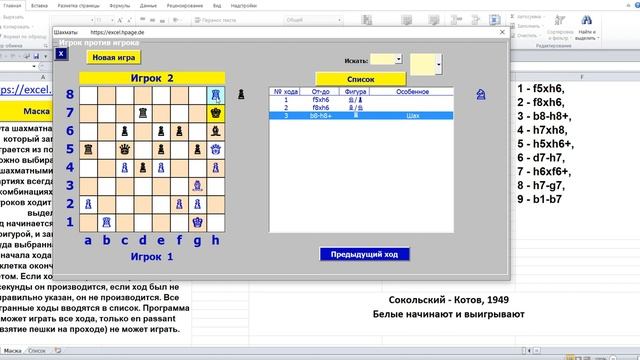The height and width of the screenshot is (360, 640).
Task: Click the black bishop on h6
Action: (216, 131)
